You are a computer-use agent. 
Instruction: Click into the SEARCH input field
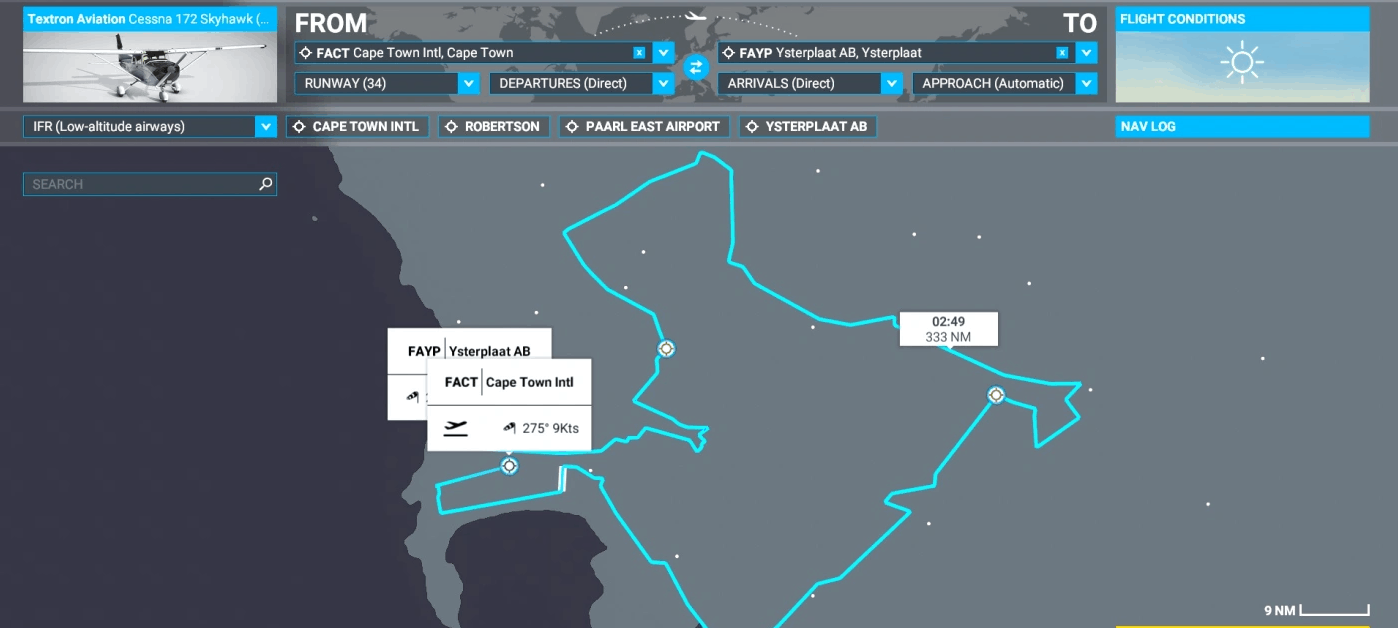click(x=140, y=184)
